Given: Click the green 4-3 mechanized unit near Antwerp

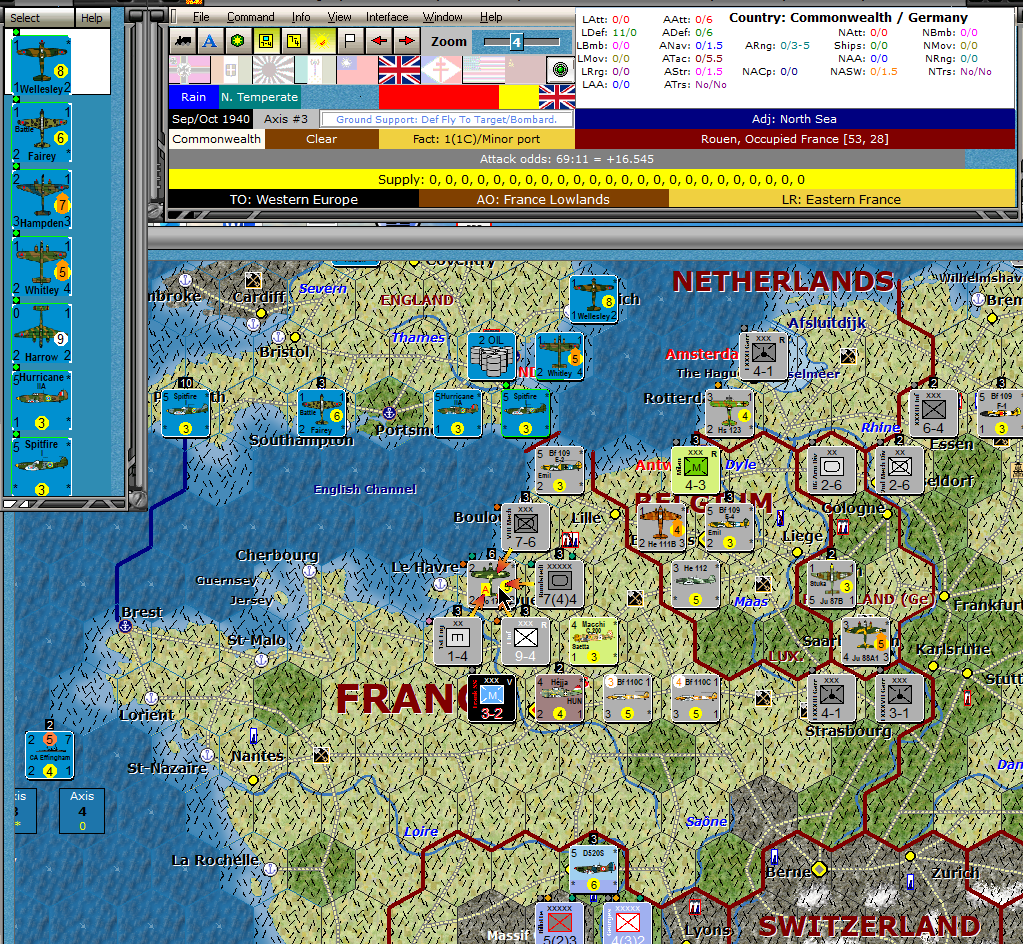Looking at the screenshot, I should pos(695,470).
